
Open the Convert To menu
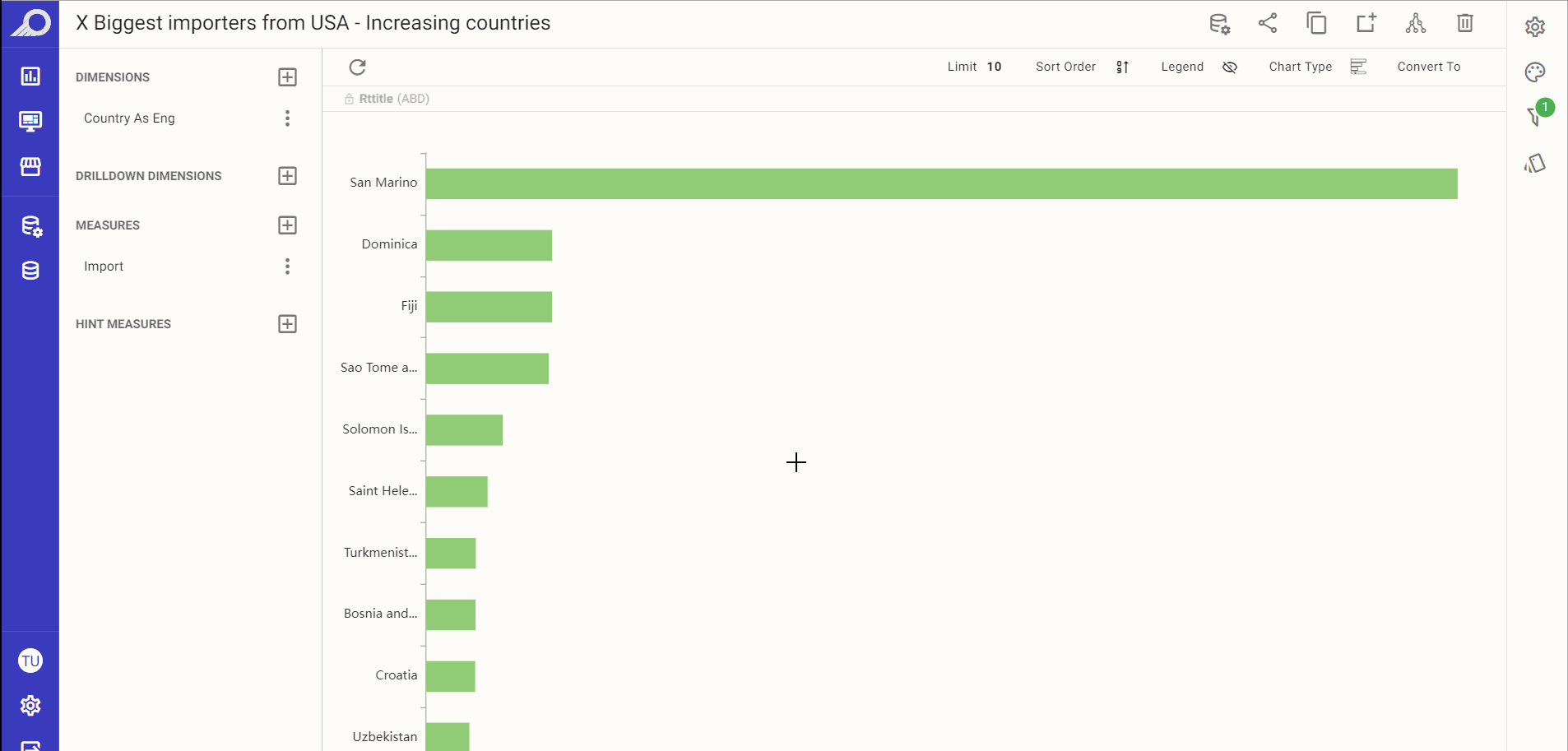(x=1429, y=67)
